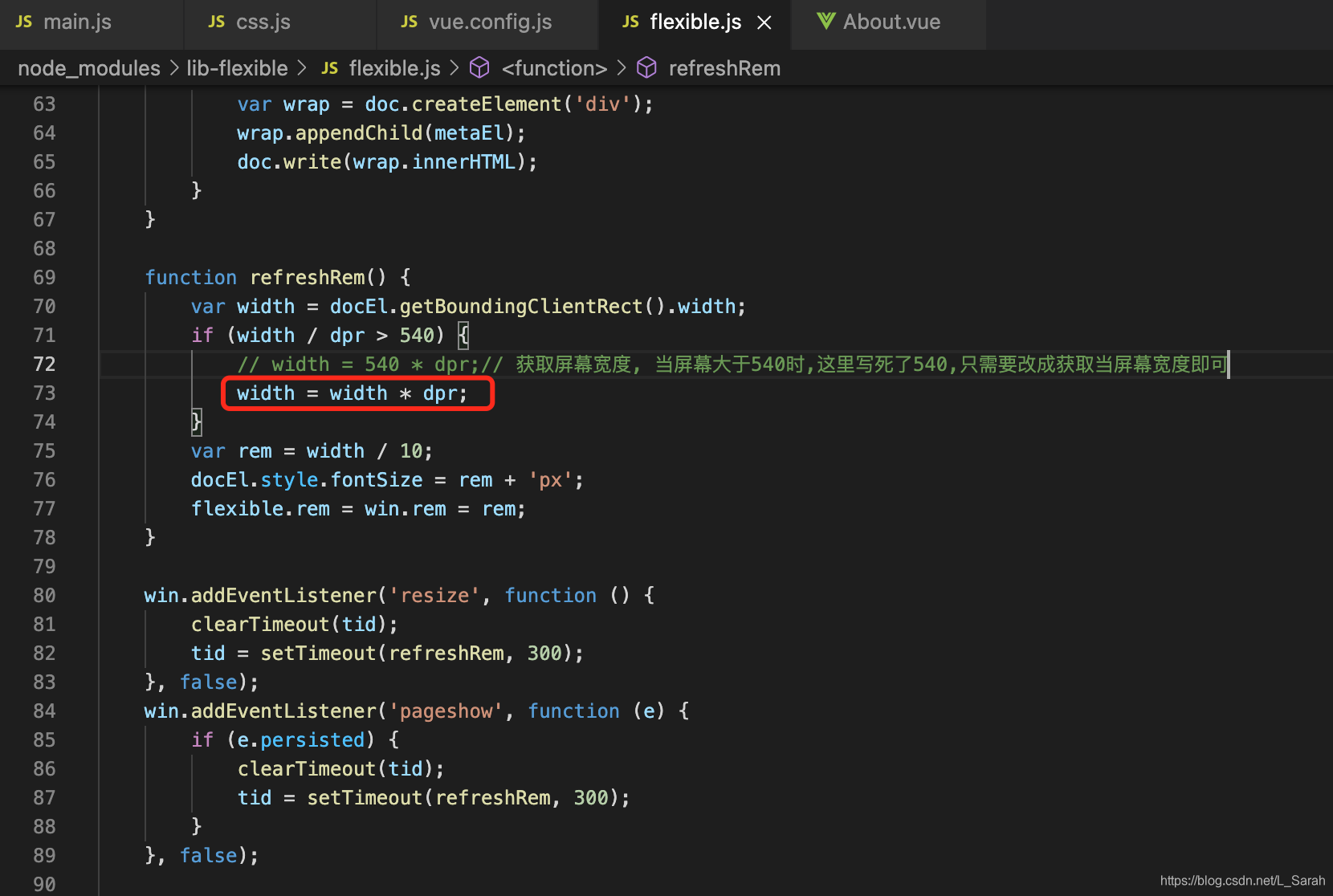Click 'e.persisted' condition on line 85

coord(300,740)
